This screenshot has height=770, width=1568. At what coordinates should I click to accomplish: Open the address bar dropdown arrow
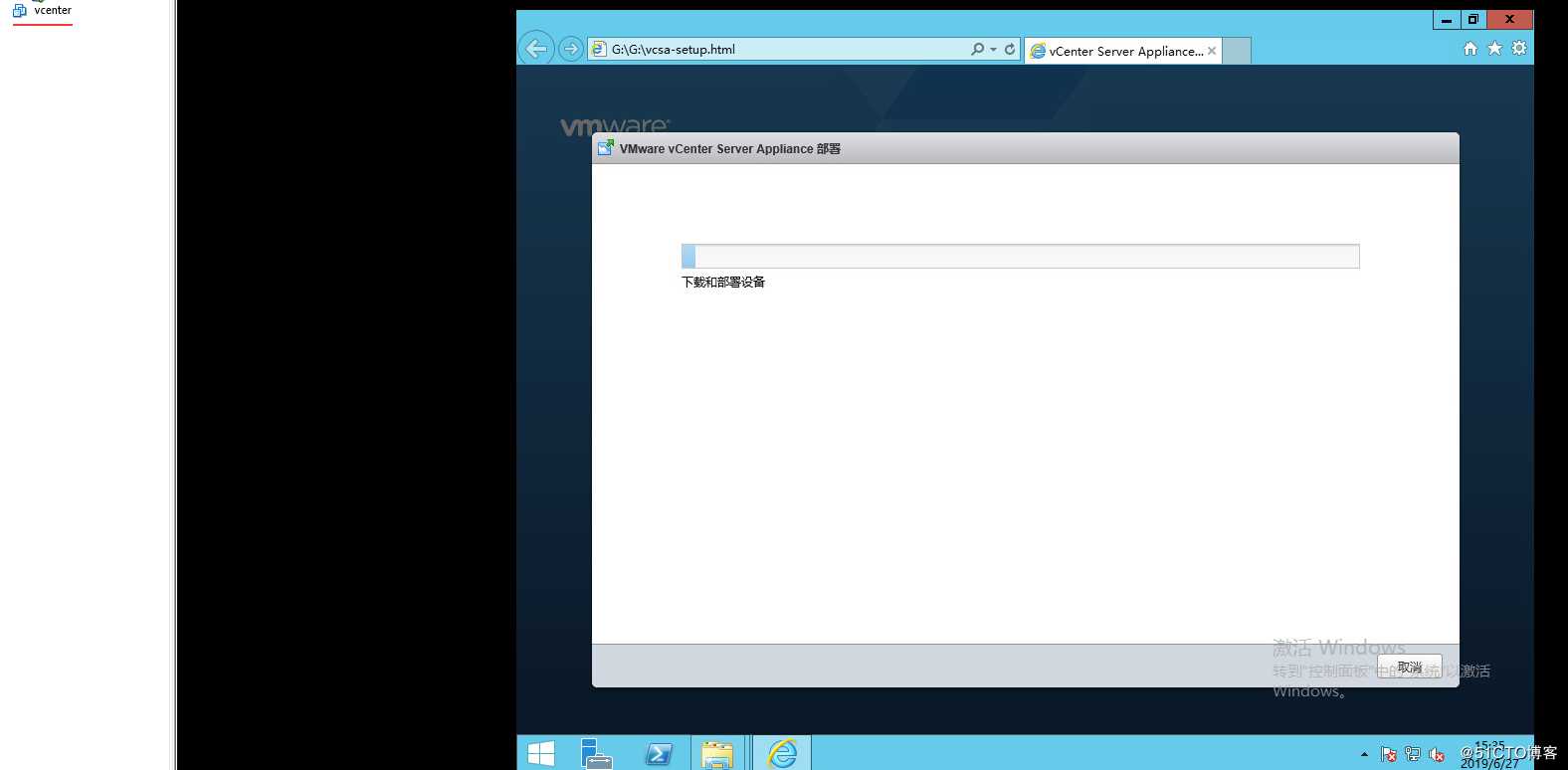993,49
